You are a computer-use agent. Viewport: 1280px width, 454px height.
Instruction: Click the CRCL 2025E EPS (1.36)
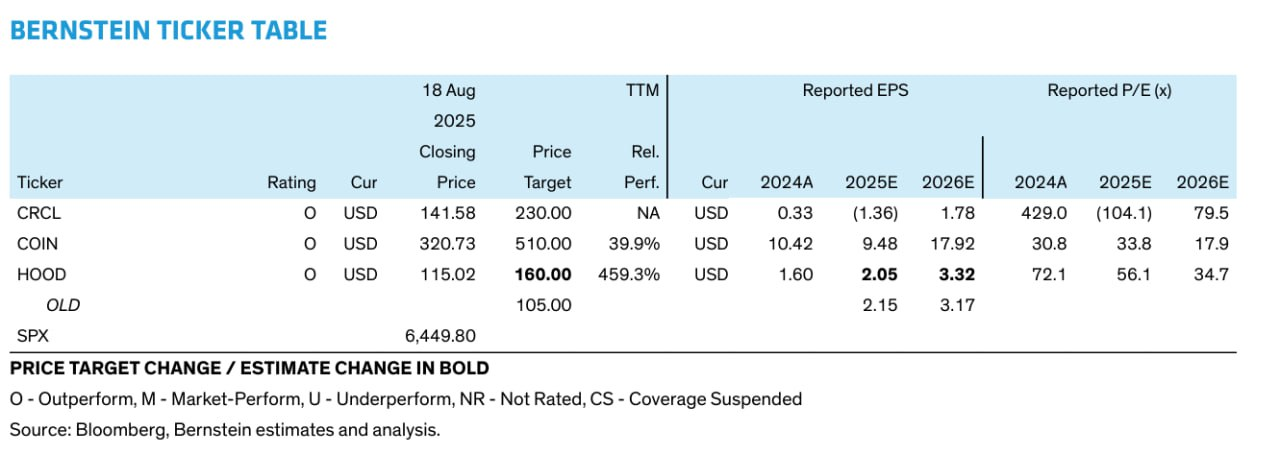(x=876, y=213)
